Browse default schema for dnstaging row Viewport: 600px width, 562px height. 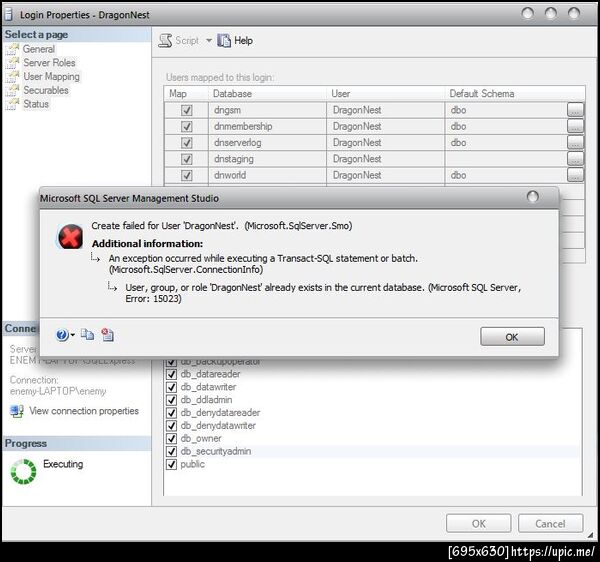[x=575, y=158]
